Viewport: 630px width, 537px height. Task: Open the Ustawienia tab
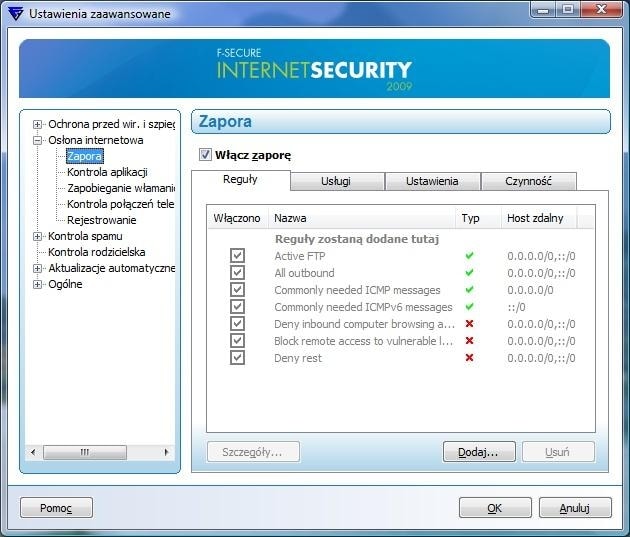coord(432,181)
